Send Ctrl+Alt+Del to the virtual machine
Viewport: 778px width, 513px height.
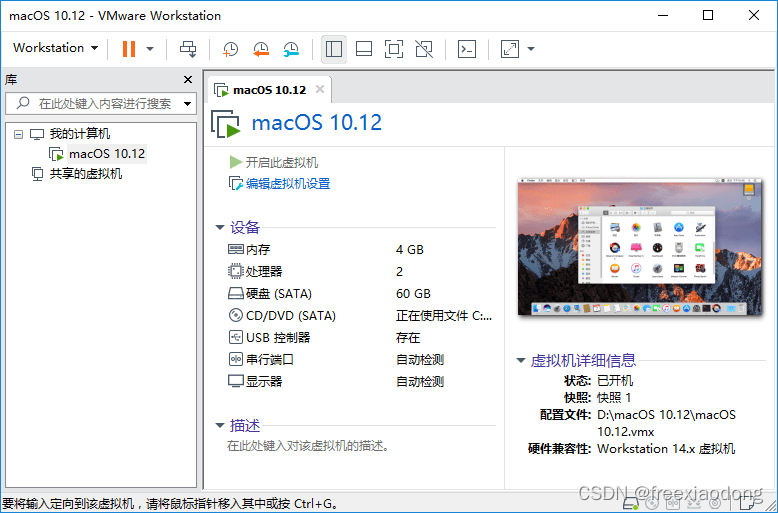pos(188,49)
